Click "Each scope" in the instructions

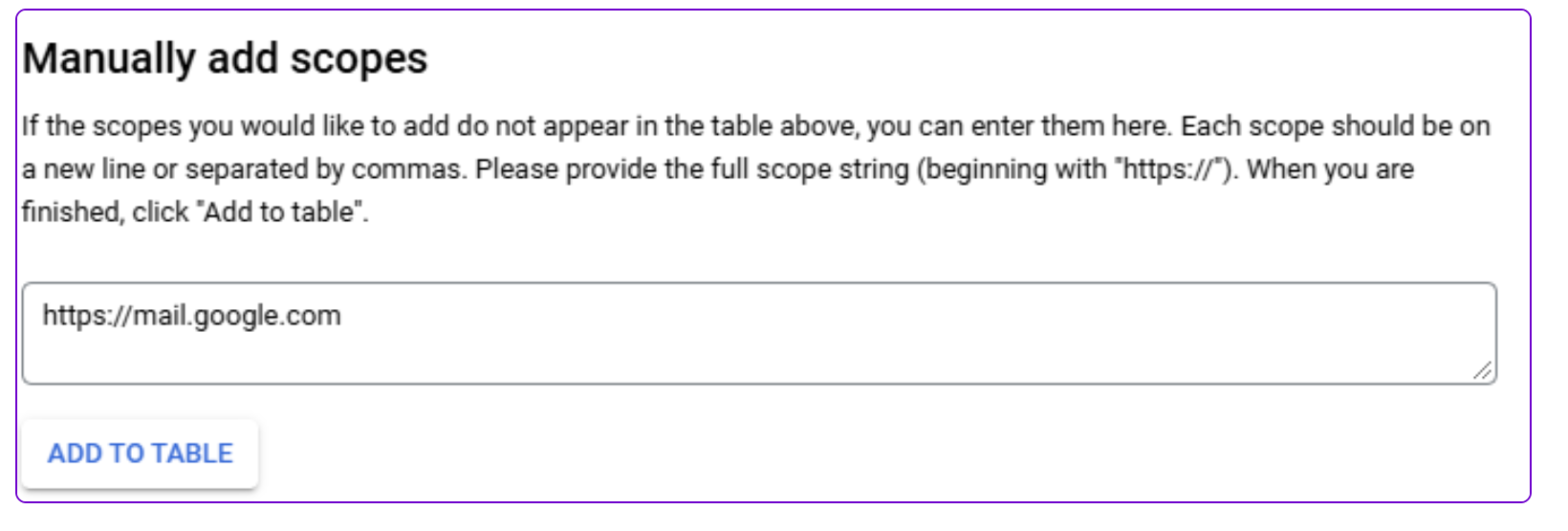click(1252, 126)
